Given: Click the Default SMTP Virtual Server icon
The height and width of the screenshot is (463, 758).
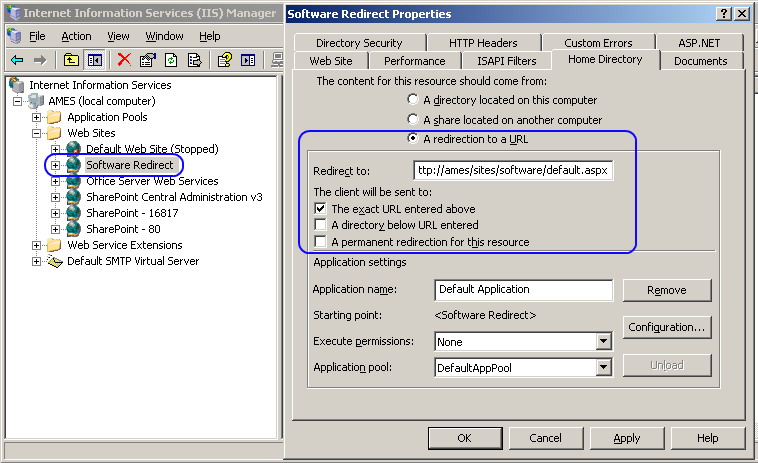Looking at the screenshot, I should point(55,261).
